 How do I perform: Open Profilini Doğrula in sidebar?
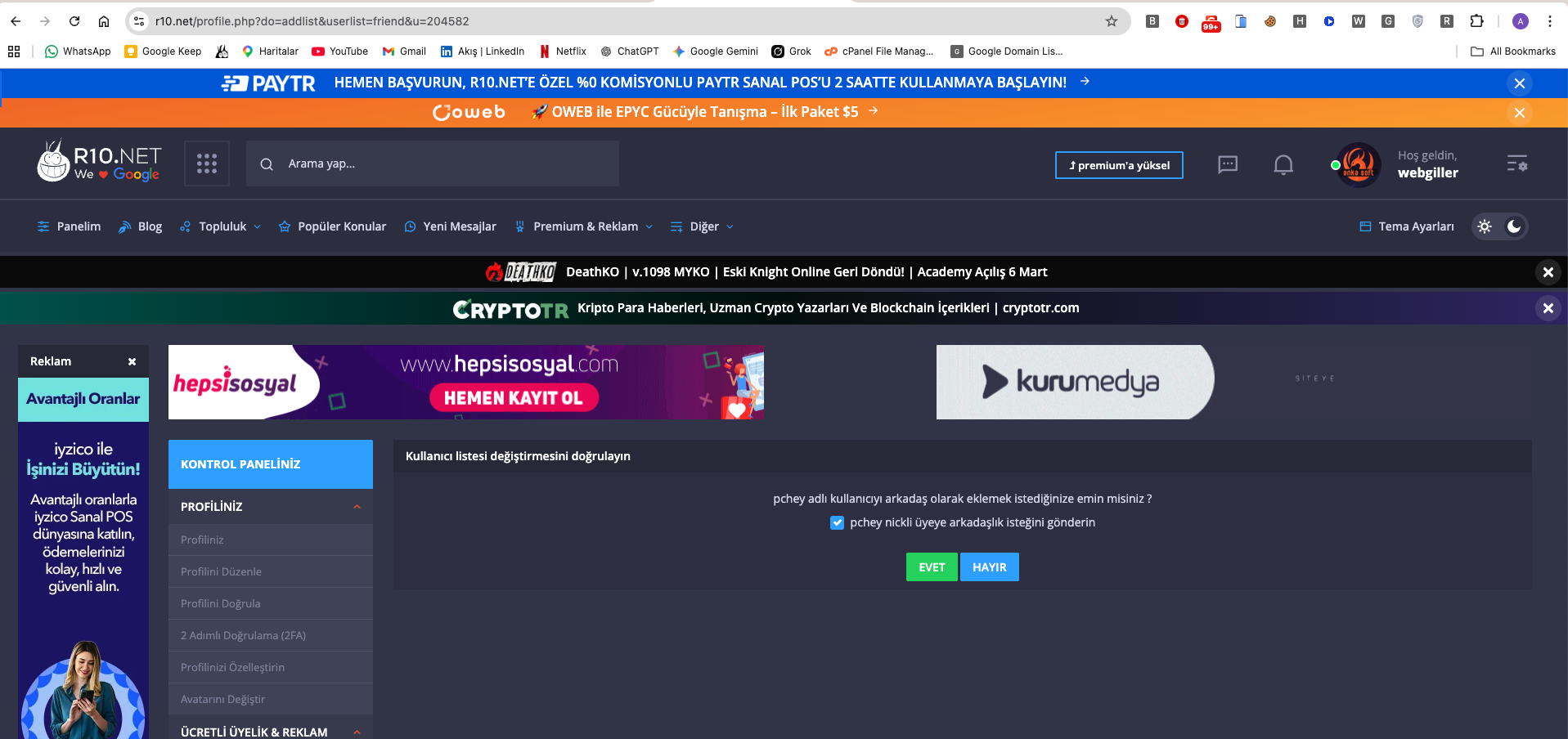click(x=271, y=603)
